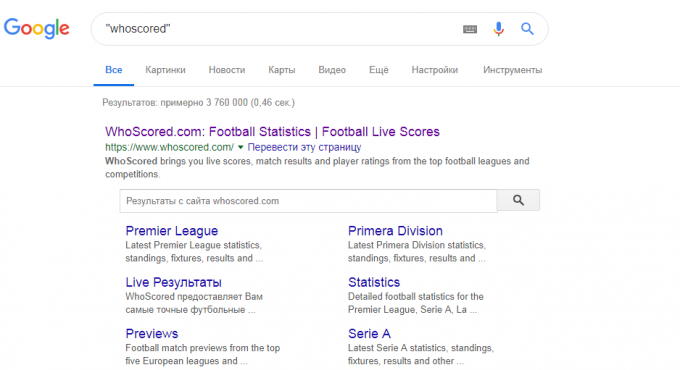Select the Все tab
This screenshot has width=680, height=370.
pyautogui.click(x=114, y=70)
